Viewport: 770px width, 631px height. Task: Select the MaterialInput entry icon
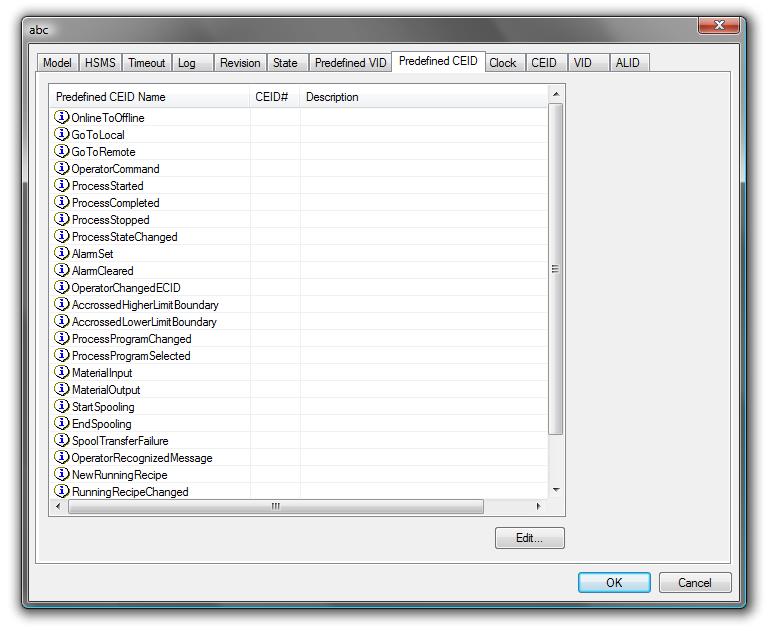click(x=62, y=373)
